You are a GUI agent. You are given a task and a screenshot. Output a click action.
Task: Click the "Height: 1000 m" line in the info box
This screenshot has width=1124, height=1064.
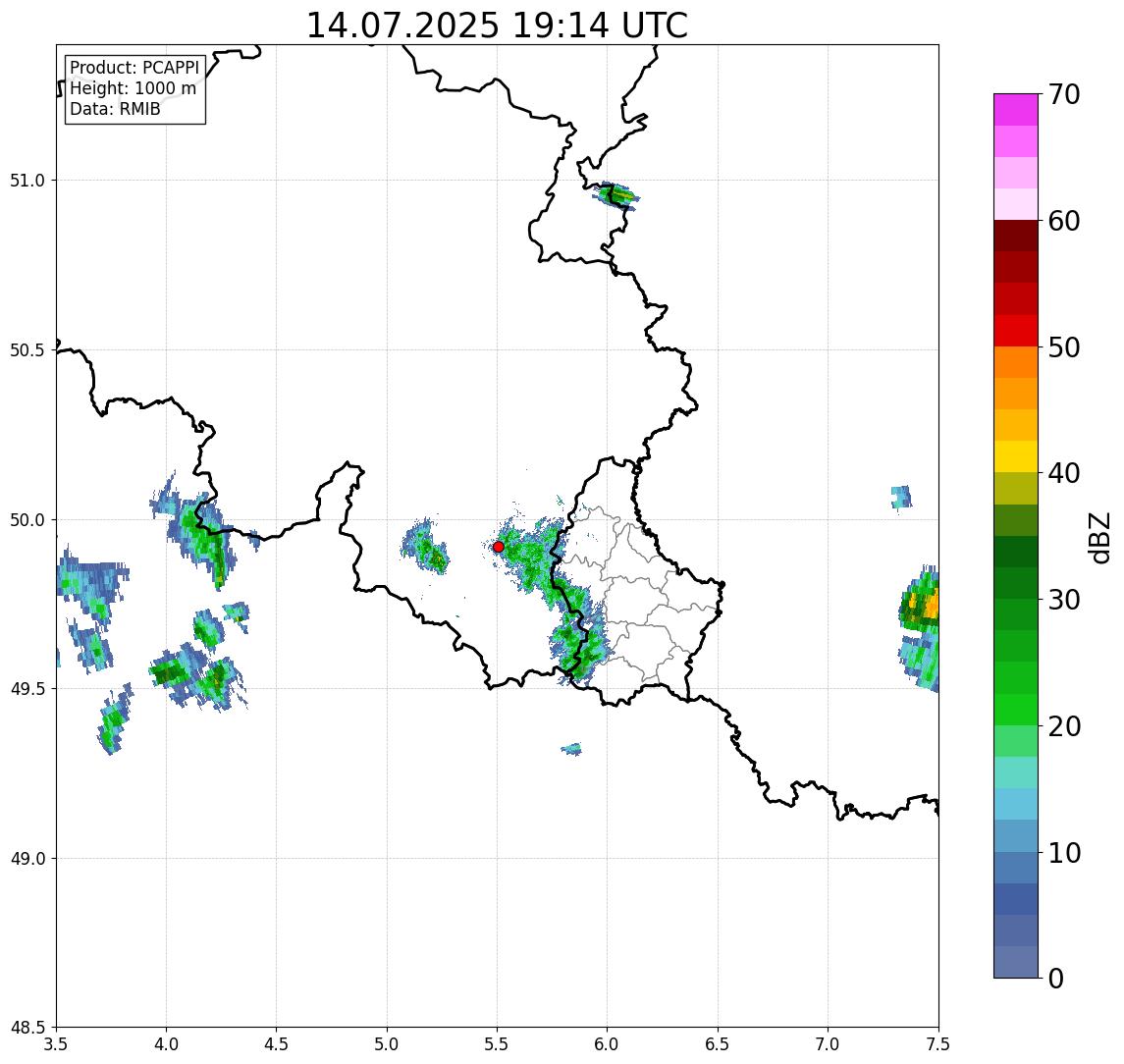pyautogui.click(x=133, y=88)
